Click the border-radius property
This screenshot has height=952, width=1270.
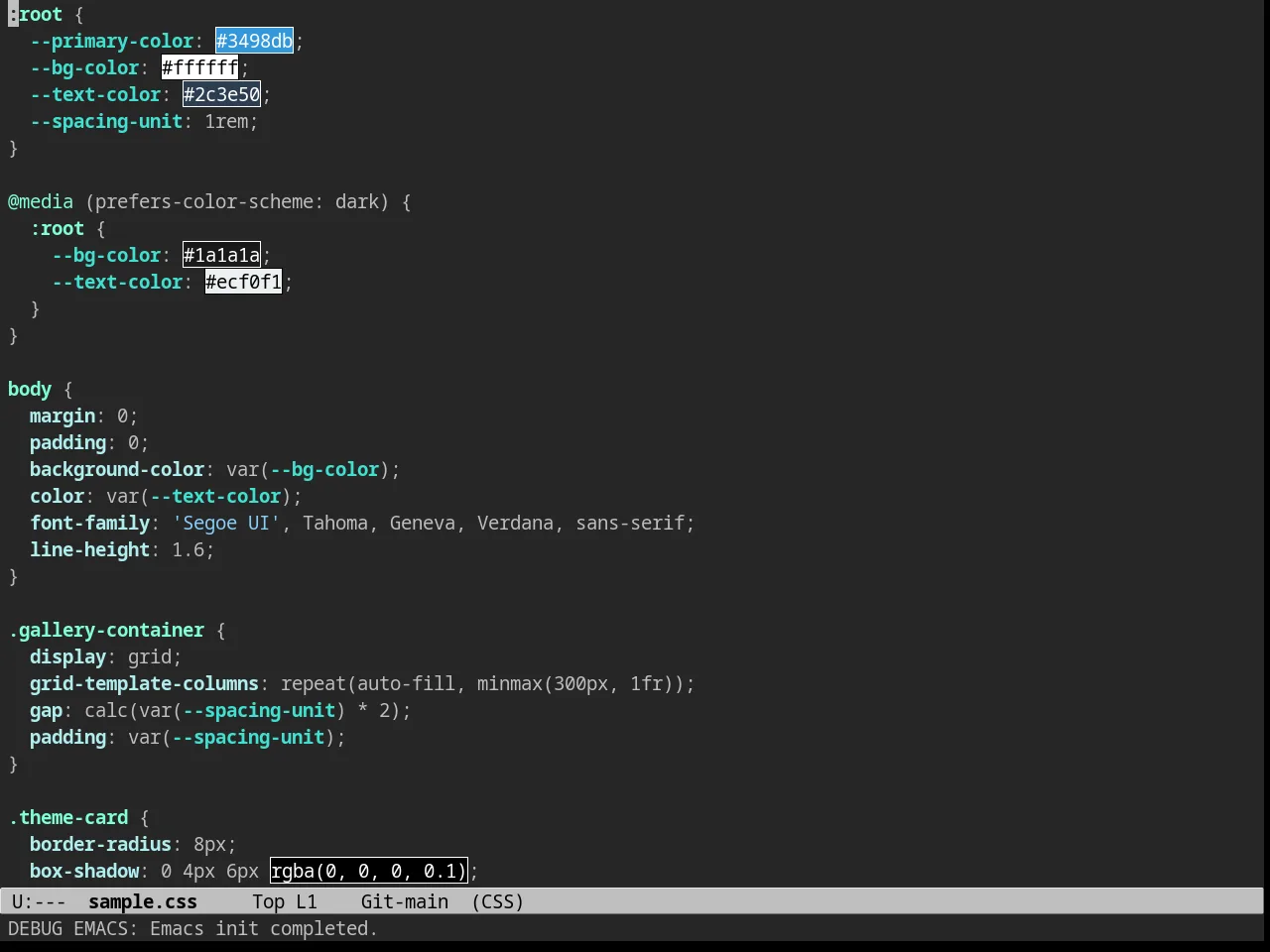pyautogui.click(x=100, y=844)
